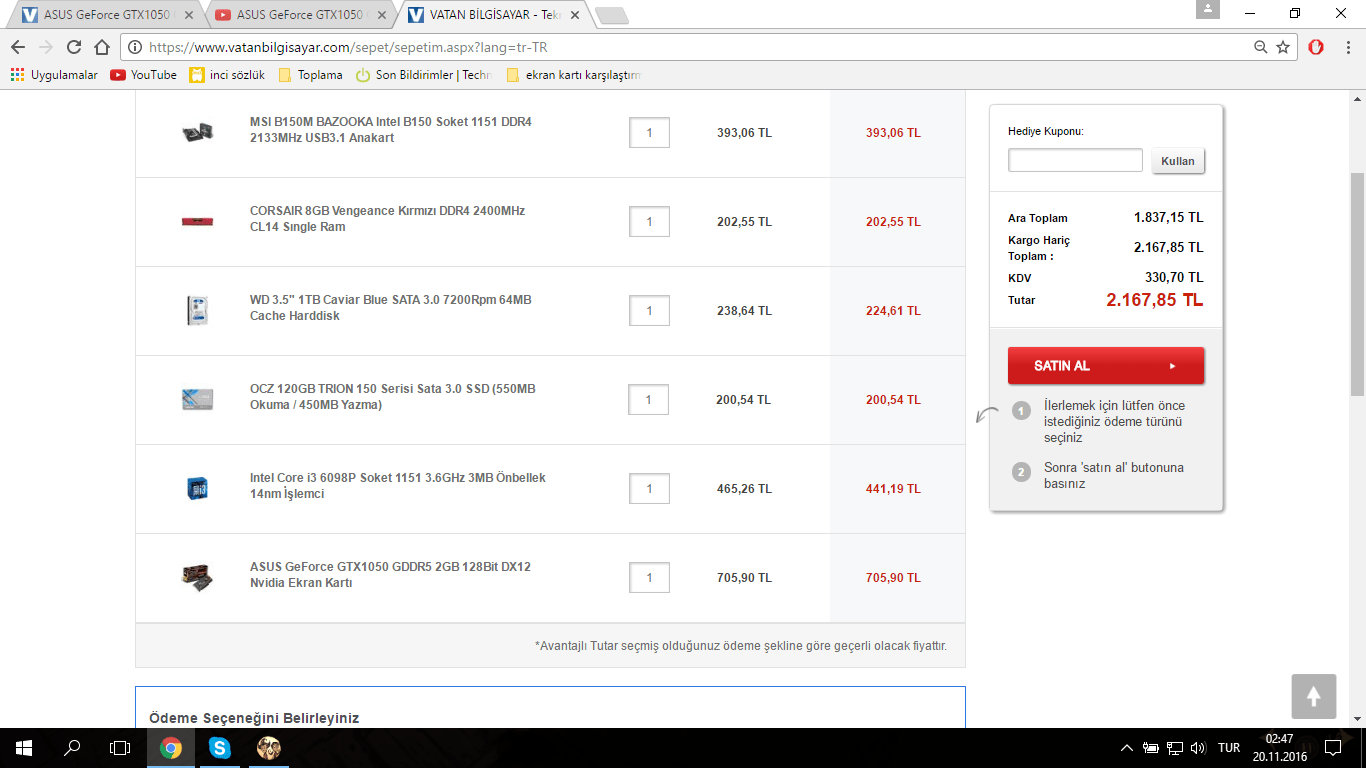This screenshot has height=768, width=1366.
Task: Open the inci sözlük bookmark
Action: [x=227, y=75]
